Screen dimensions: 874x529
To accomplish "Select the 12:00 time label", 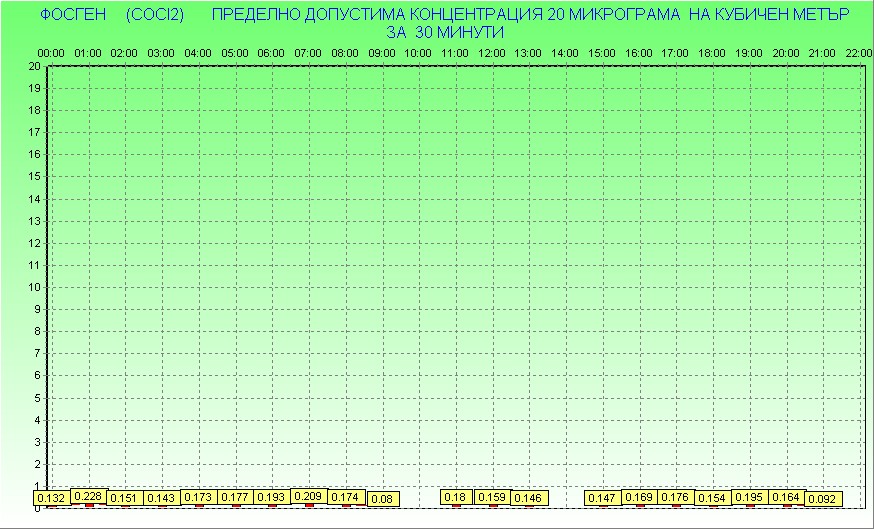I will click(x=492, y=54).
